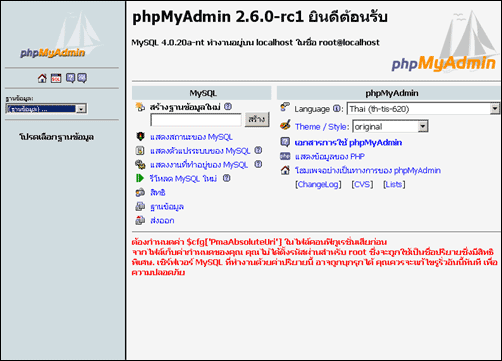Screen dimensions: 502x361
Task: Click the โปรดเลือกฐานข้อมูล text in sidebar
Action: pyautogui.click(x=56, y=137)
